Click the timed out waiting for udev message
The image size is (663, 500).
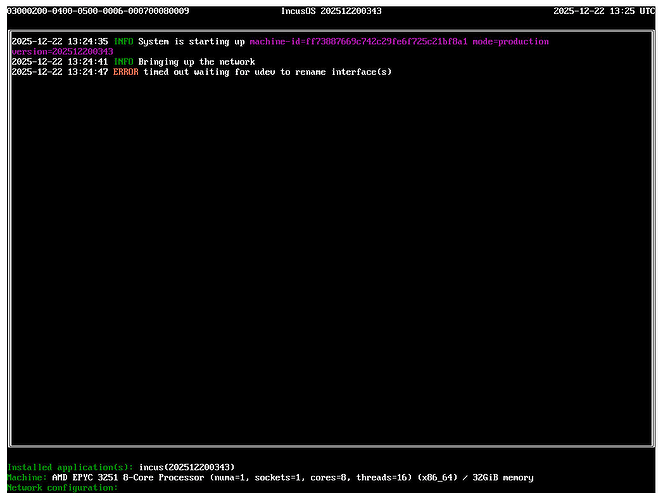(267, 72)
